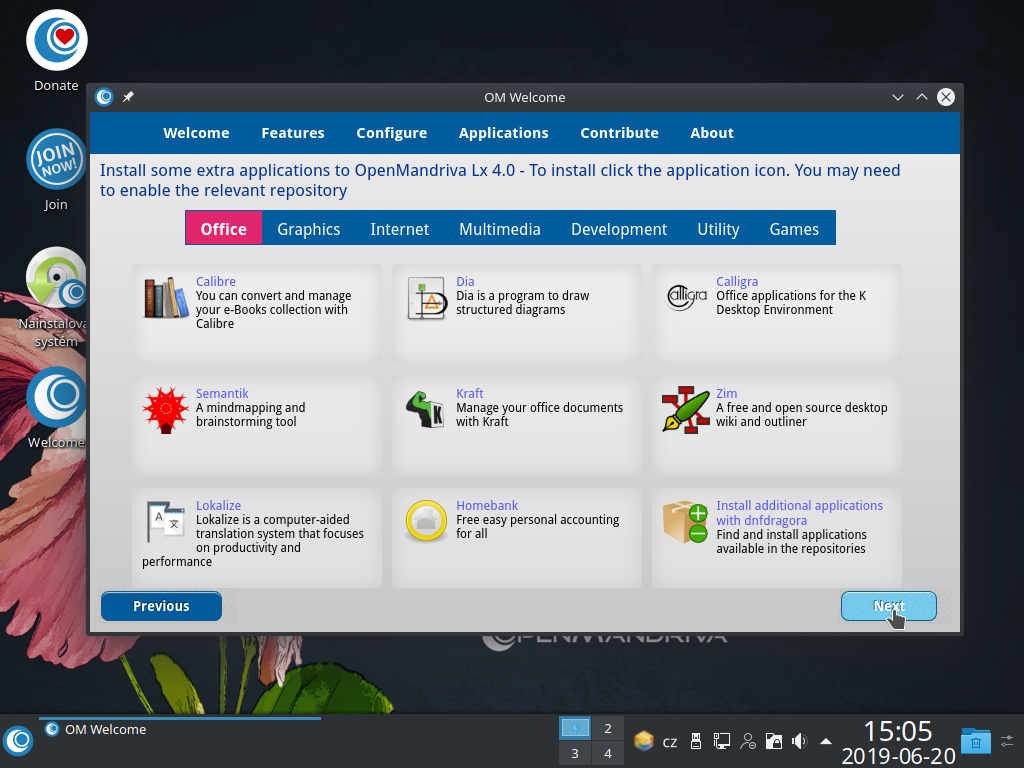Install Kraft document manager

tap(426, 409)
